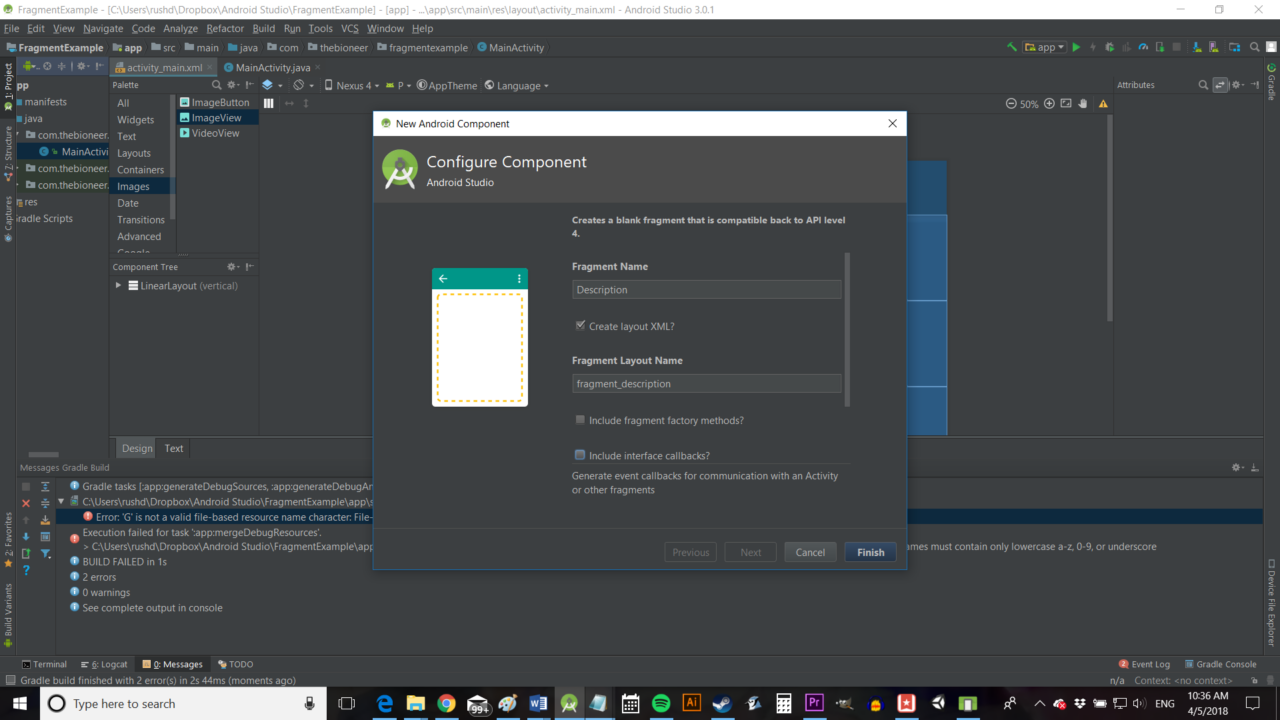The width and height of the screenshot is (1280, 720).
Task: Check Include interface callbacks
Action: tap(580, 454)
